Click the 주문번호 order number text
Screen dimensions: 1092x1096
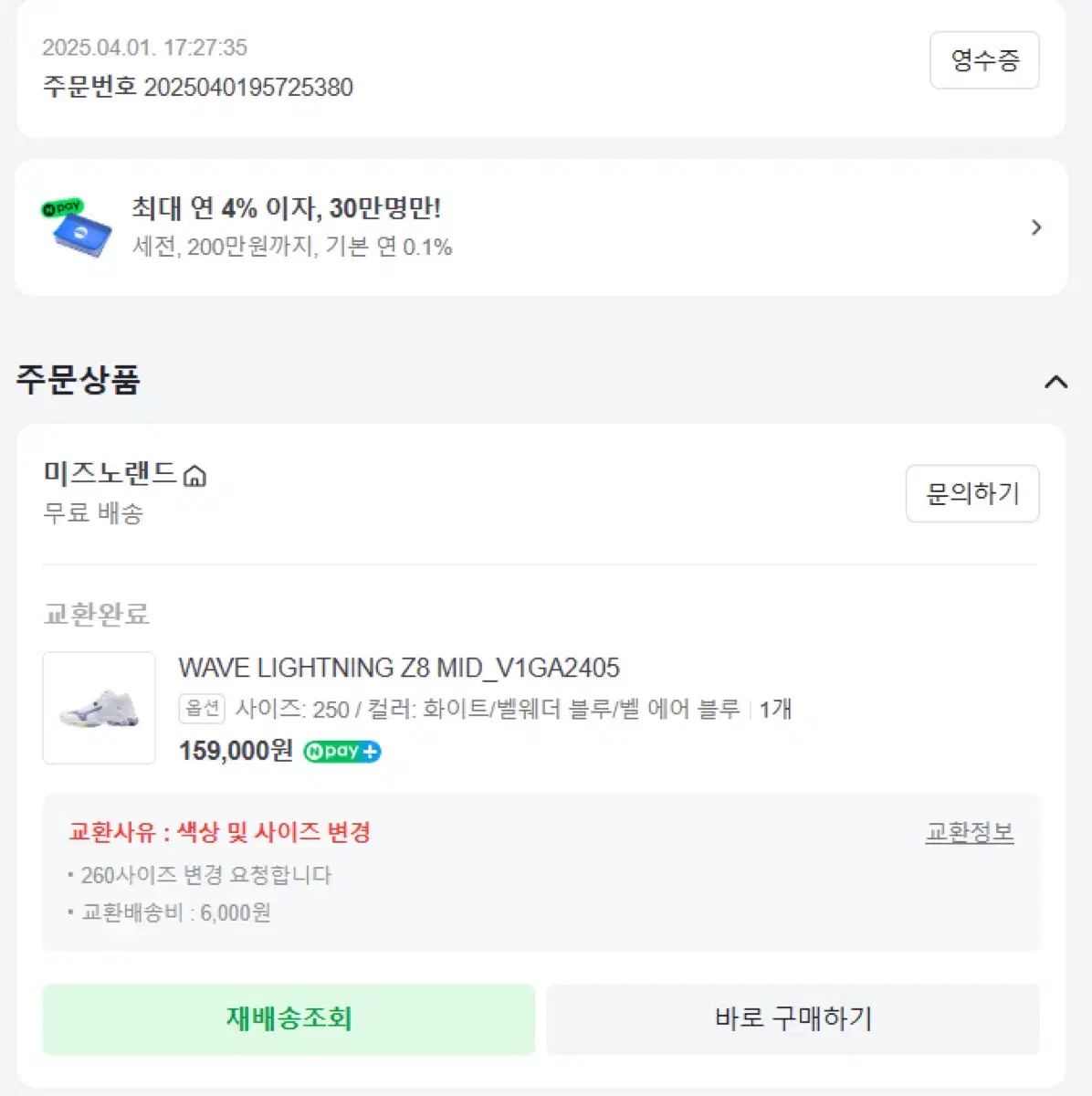pyautogui.click(x=198, y=88)
